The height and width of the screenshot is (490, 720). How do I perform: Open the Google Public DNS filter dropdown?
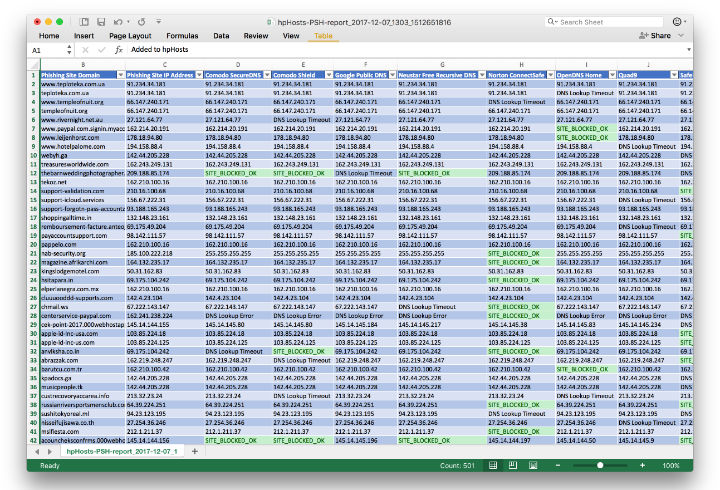click(x=392, y=75)
